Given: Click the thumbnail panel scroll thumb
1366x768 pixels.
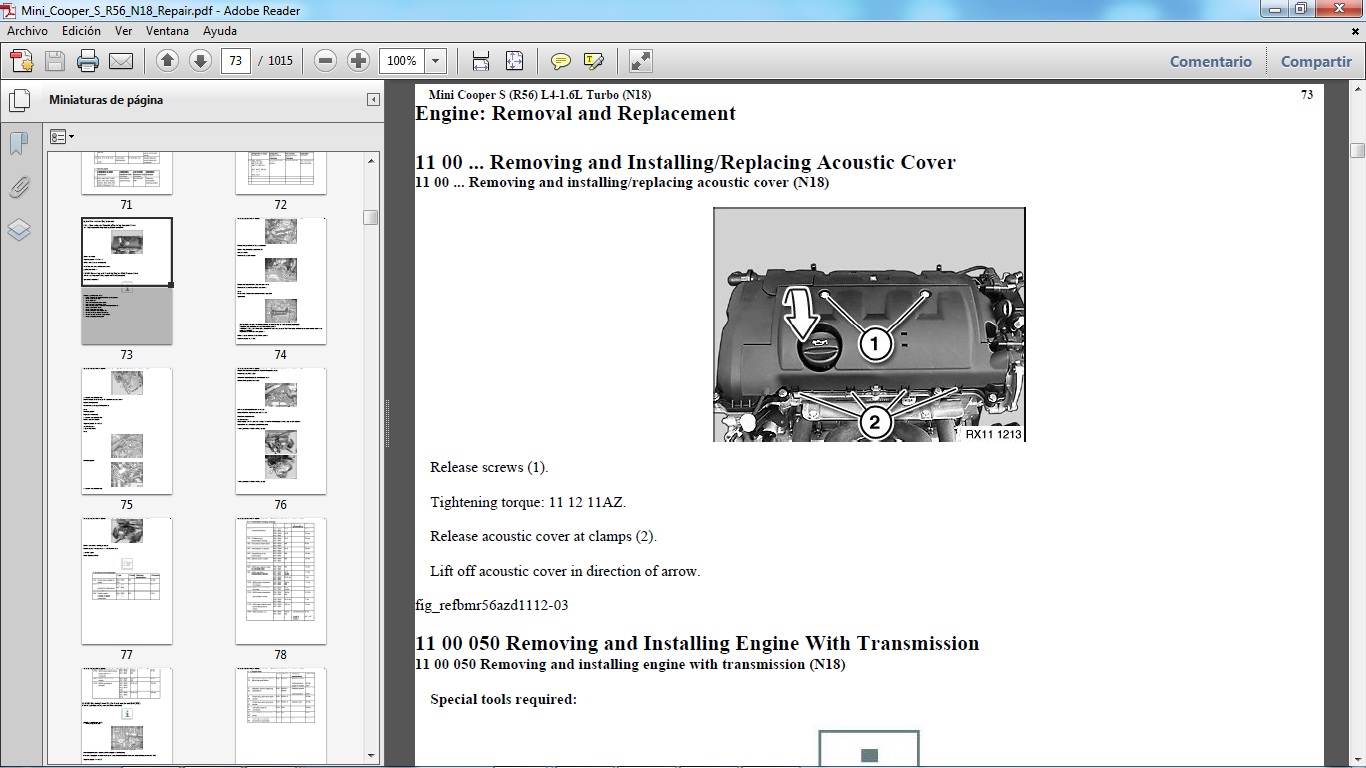Looking at the screenshot, I should [371, 217].
